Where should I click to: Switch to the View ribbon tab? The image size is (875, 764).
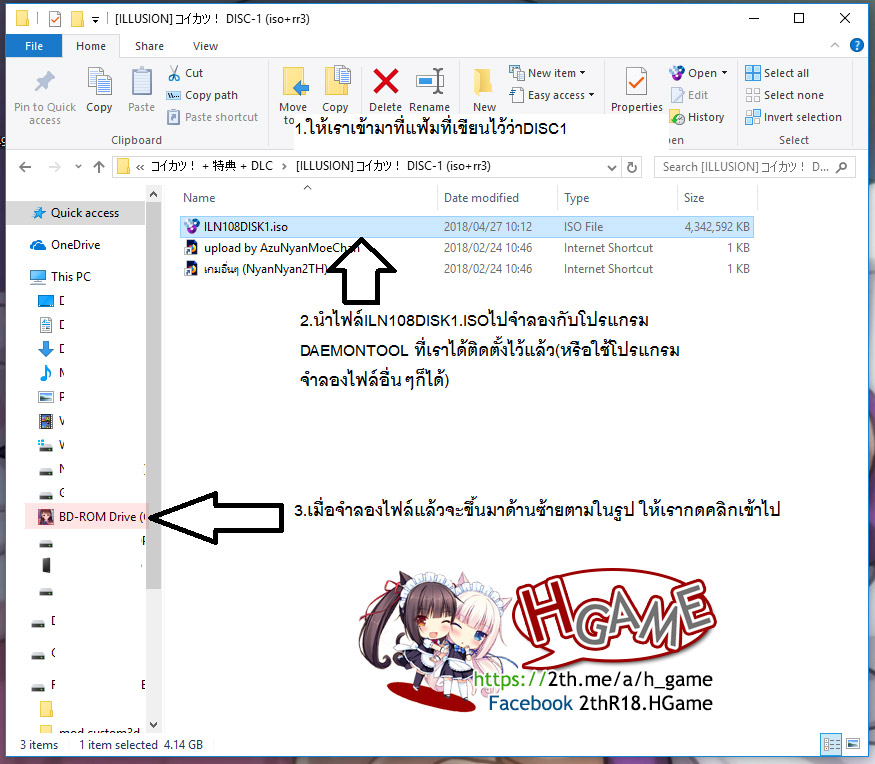pyautogui.click(x=205, y=46)
